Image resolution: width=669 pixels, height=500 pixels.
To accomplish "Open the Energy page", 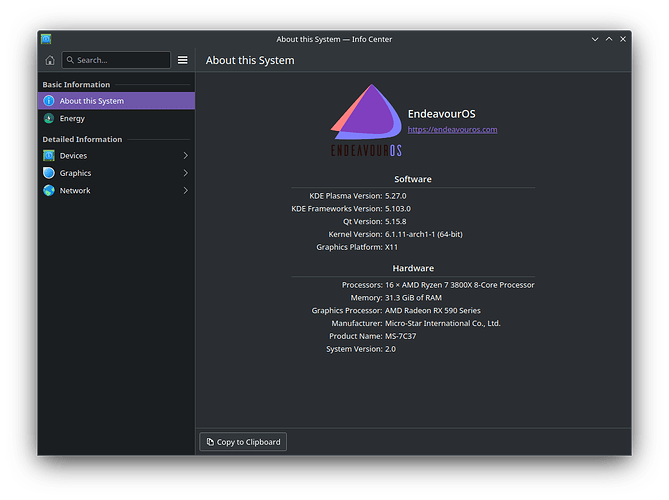I will pos(116,118).
